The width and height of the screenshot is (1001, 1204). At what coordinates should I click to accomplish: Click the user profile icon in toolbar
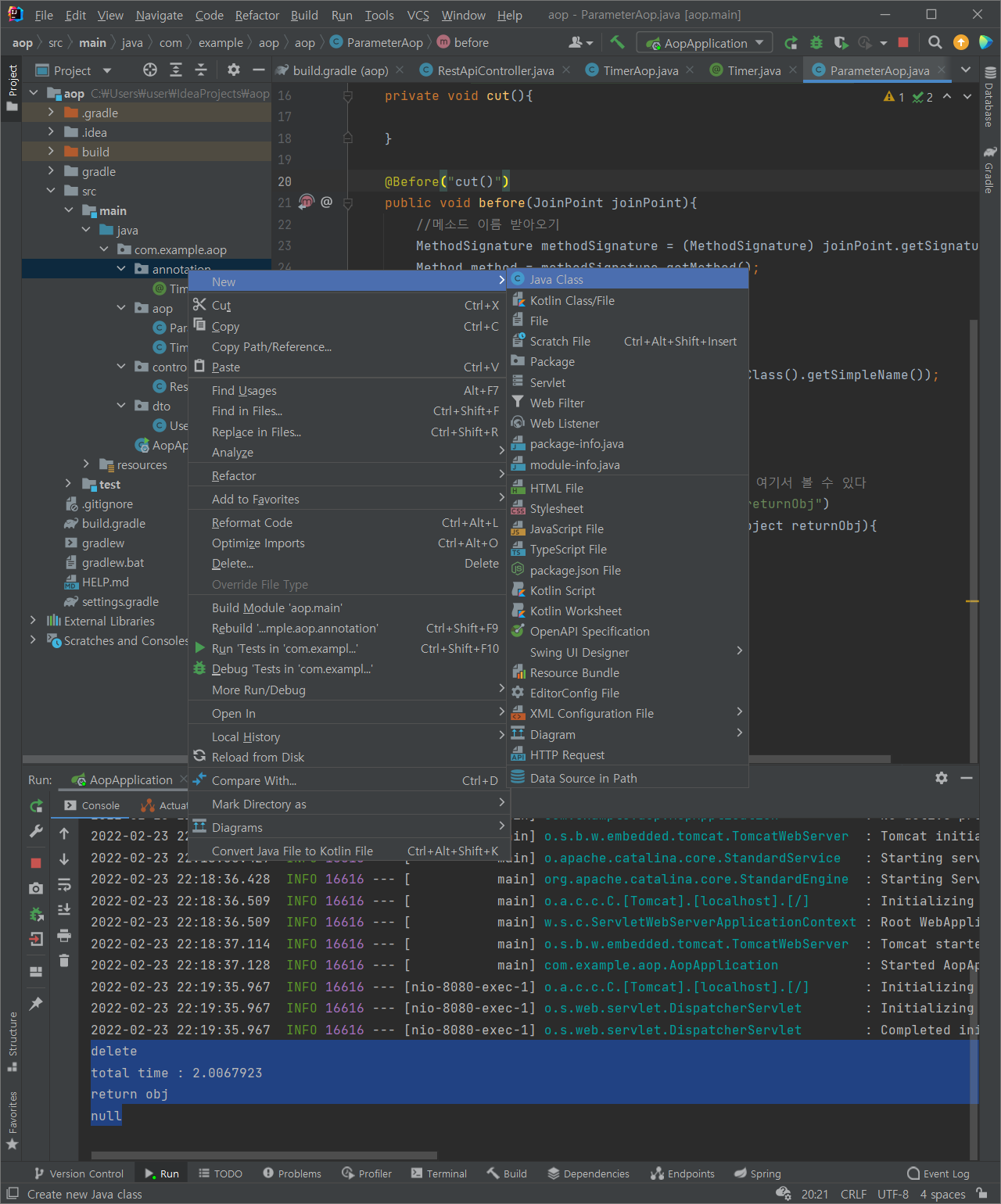pos(581,42)
